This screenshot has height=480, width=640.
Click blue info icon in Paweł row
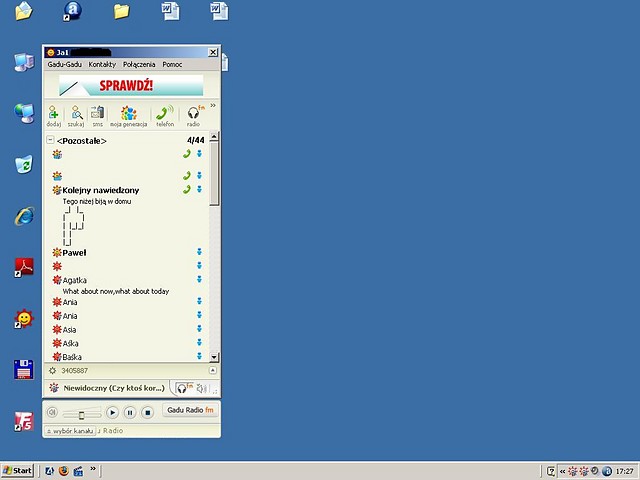point(199,252)
